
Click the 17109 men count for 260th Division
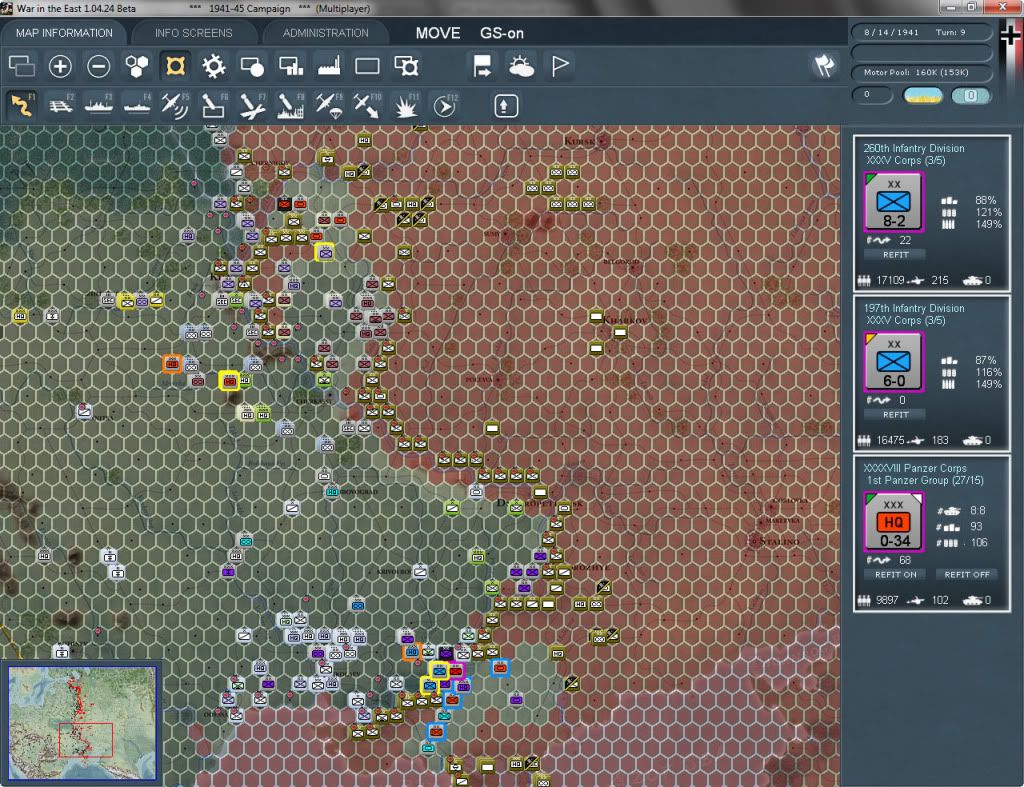(x=889, y=280)
